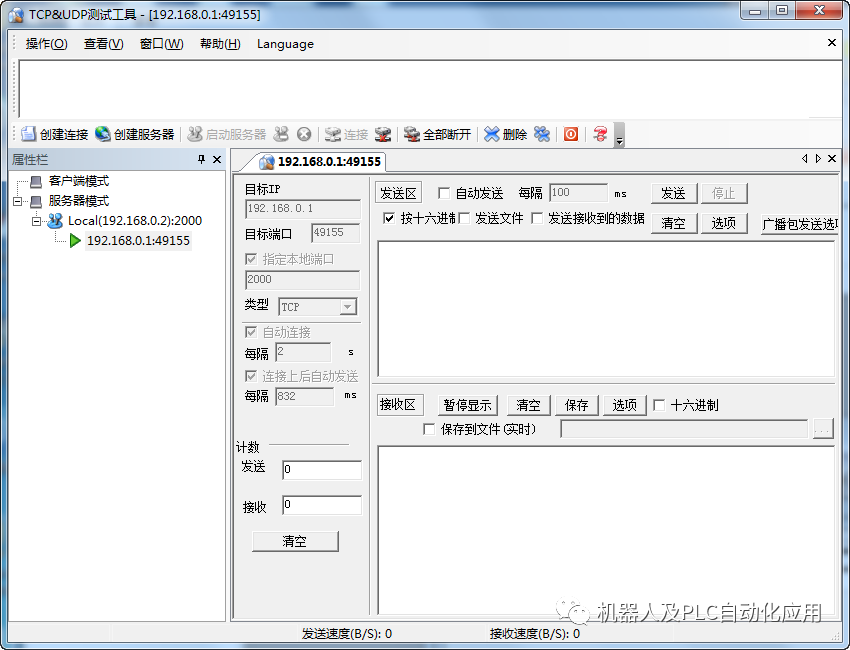Open the 窗口(W) menu
Image resolution: width=850 pixels, height=650 pixels.
(x=162, y=44)
